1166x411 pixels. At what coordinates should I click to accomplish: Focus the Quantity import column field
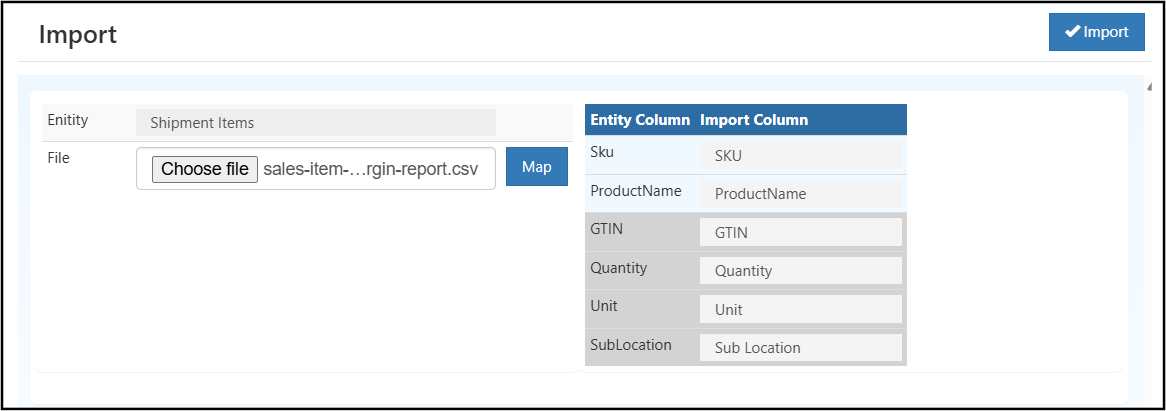[x=801, y=271]
